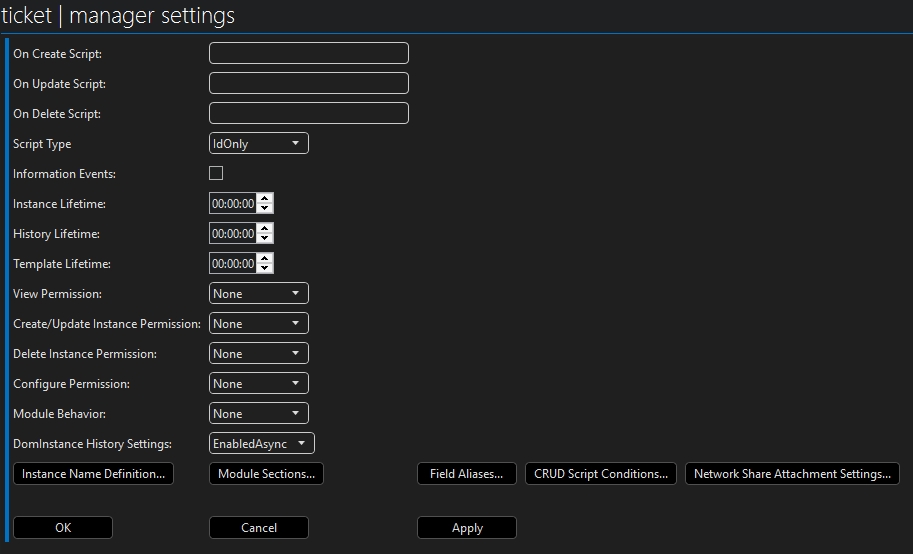Increase Template Lifetime using up arrow

(264, 259)
